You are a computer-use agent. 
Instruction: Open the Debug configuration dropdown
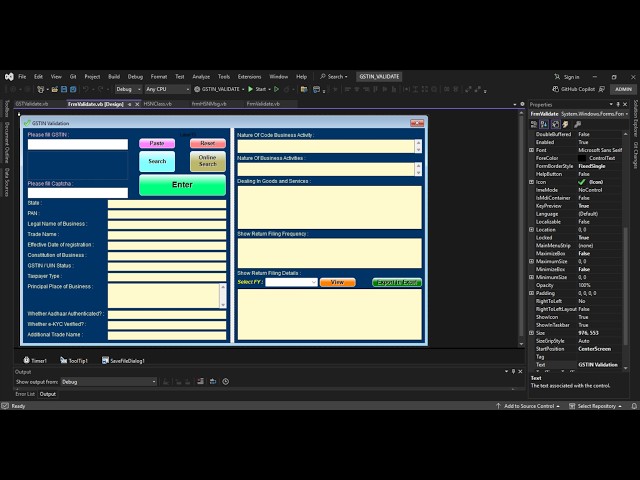click(128, 89)
